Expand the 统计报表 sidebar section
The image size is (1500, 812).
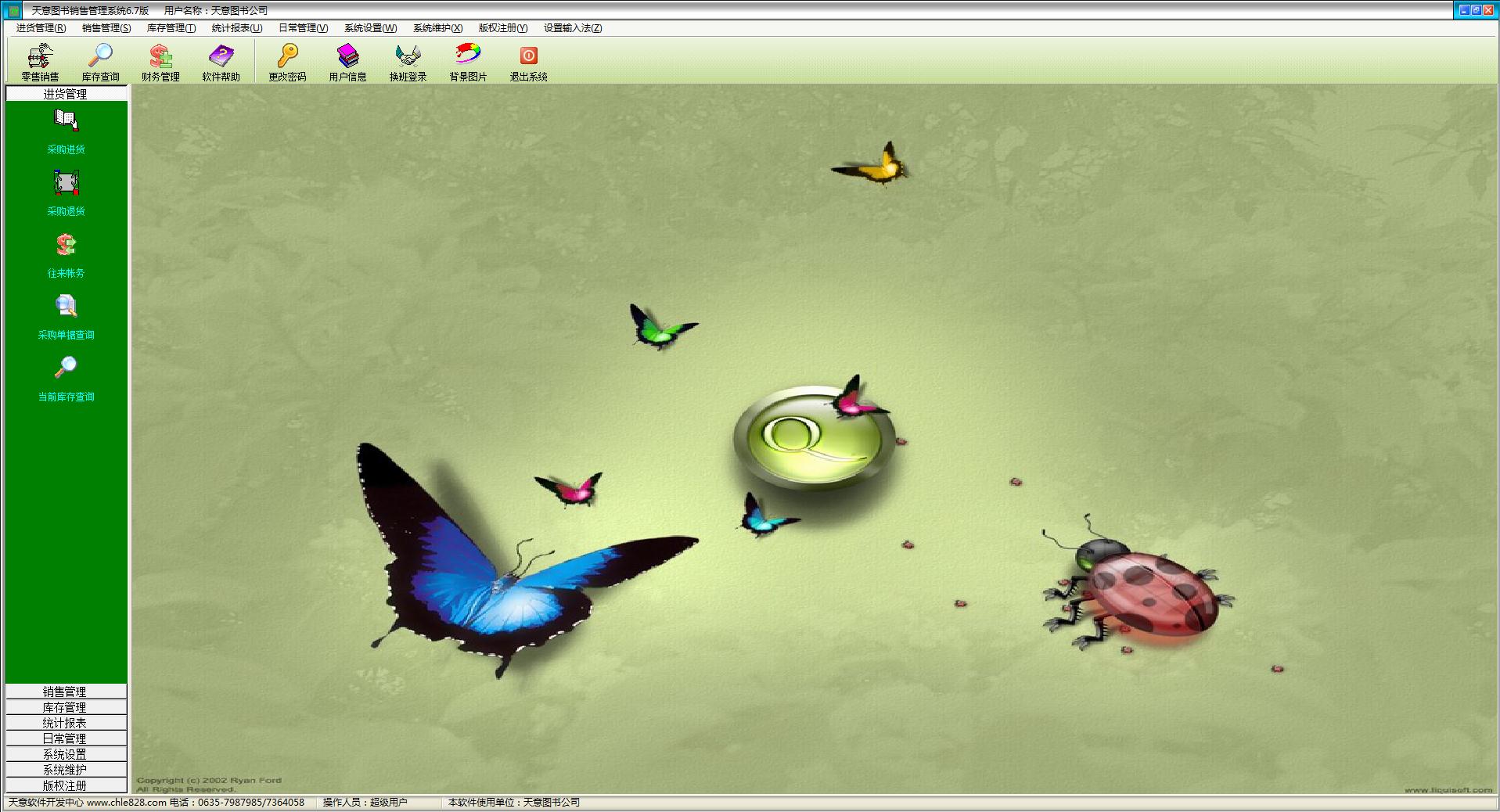point(66,723)
